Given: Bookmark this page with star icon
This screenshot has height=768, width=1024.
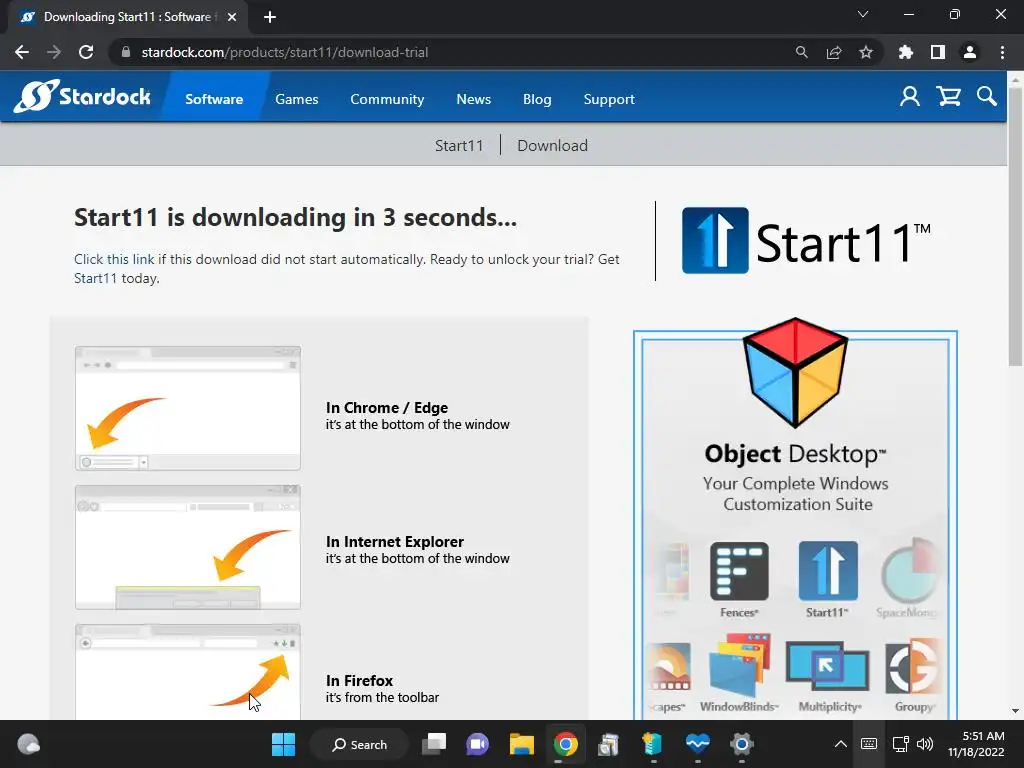Looking at the screenshot, I should (x=865, y=52).
